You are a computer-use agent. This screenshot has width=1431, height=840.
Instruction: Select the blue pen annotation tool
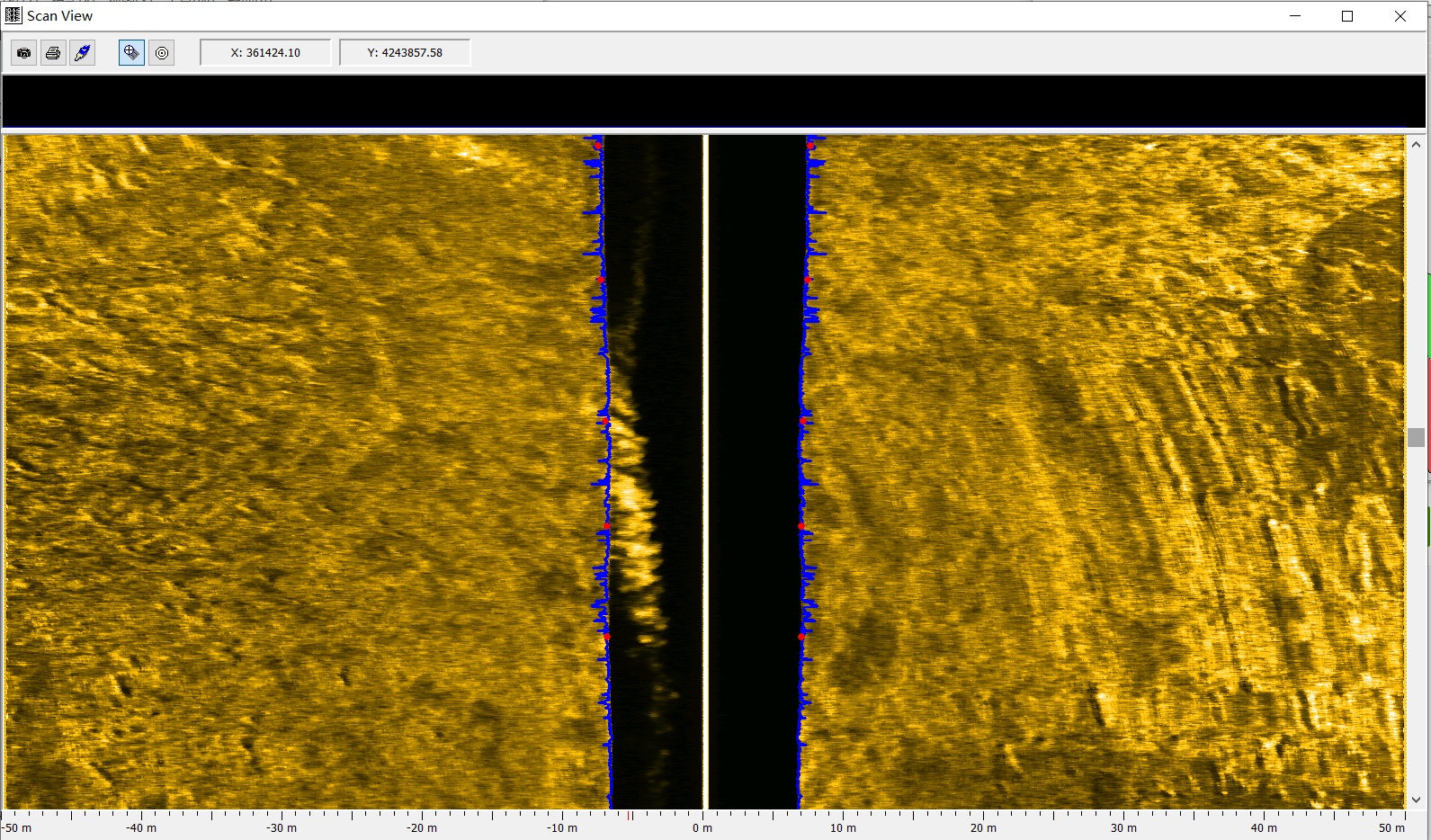click(x=83, y=53)
